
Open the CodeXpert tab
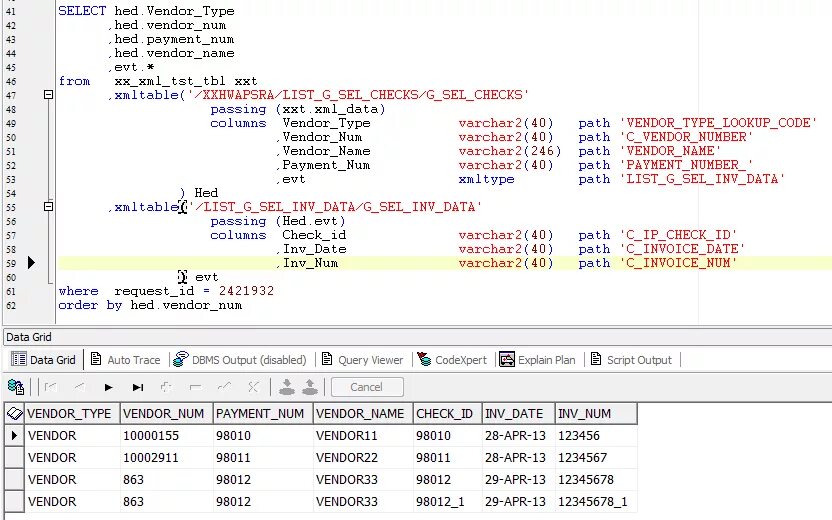pyautogui.click(x=452, y=360)
